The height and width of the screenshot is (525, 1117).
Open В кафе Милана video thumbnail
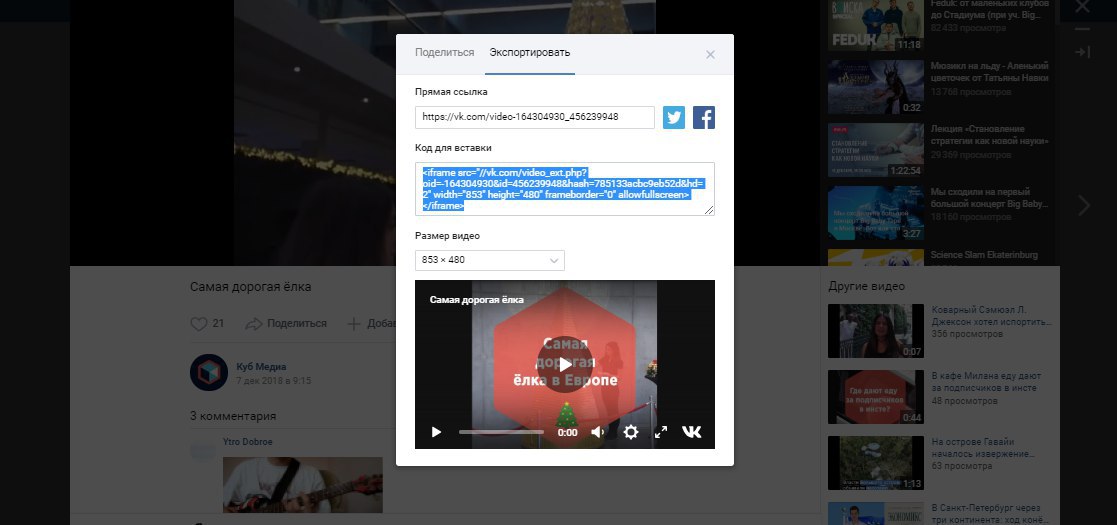[x=876, y=397]
